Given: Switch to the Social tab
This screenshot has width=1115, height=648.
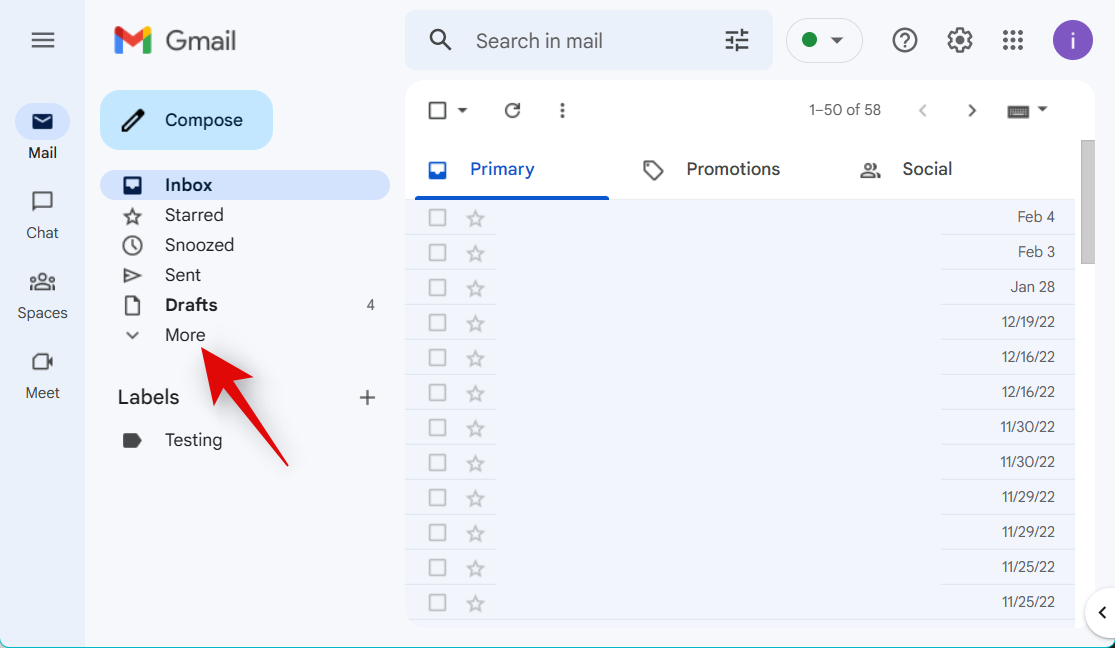Looking at the screenshot, I should 926,169.
